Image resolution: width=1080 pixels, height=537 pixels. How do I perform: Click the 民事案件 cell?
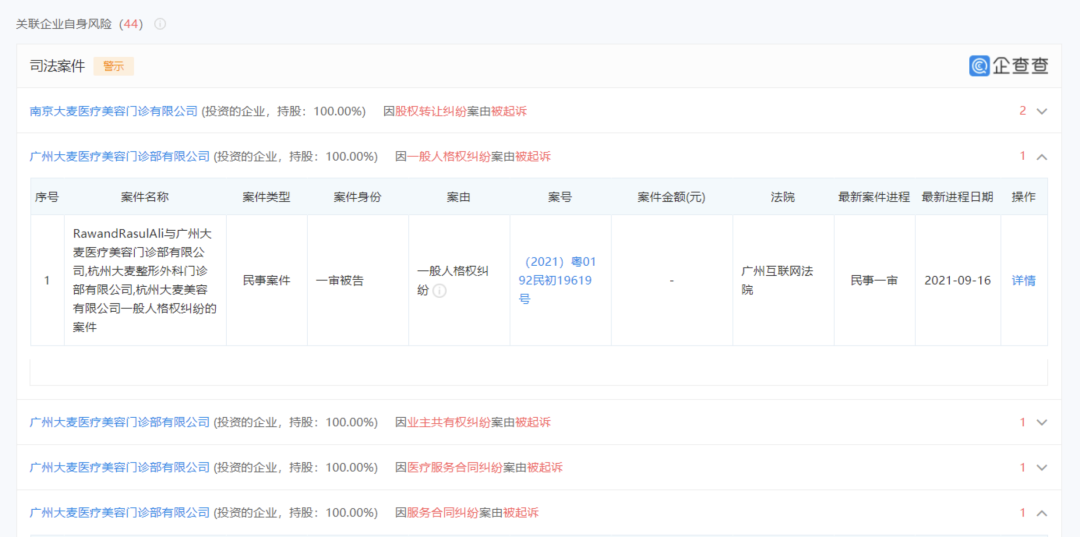pyautogui.click(x=267, y=280)
